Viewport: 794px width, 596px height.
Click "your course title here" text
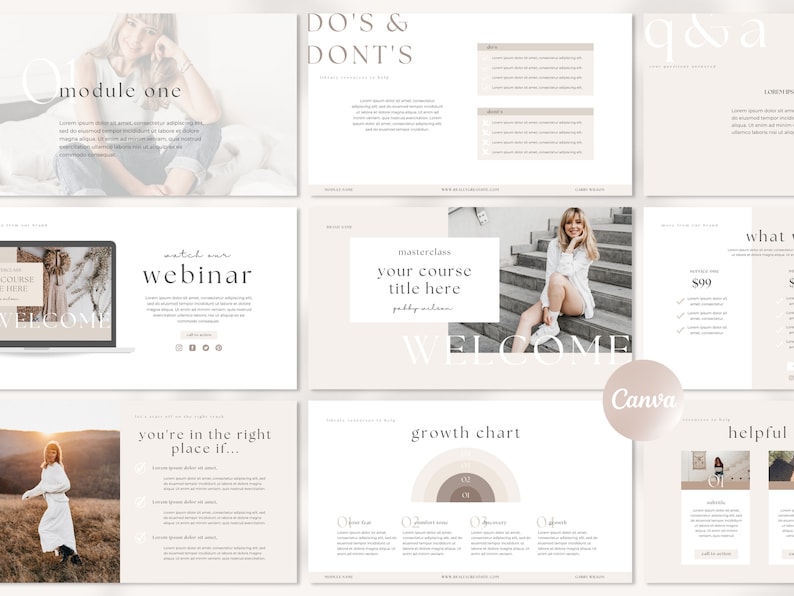424,280
